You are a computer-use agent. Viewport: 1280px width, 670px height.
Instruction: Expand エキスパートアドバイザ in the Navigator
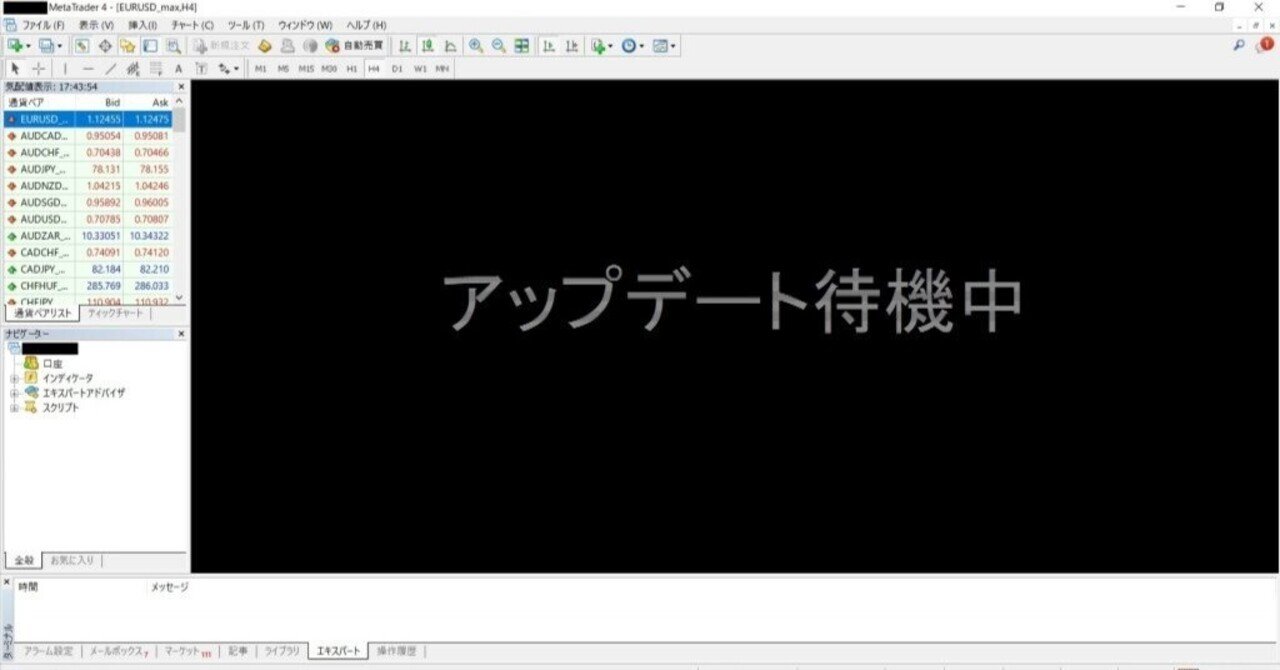14,392
